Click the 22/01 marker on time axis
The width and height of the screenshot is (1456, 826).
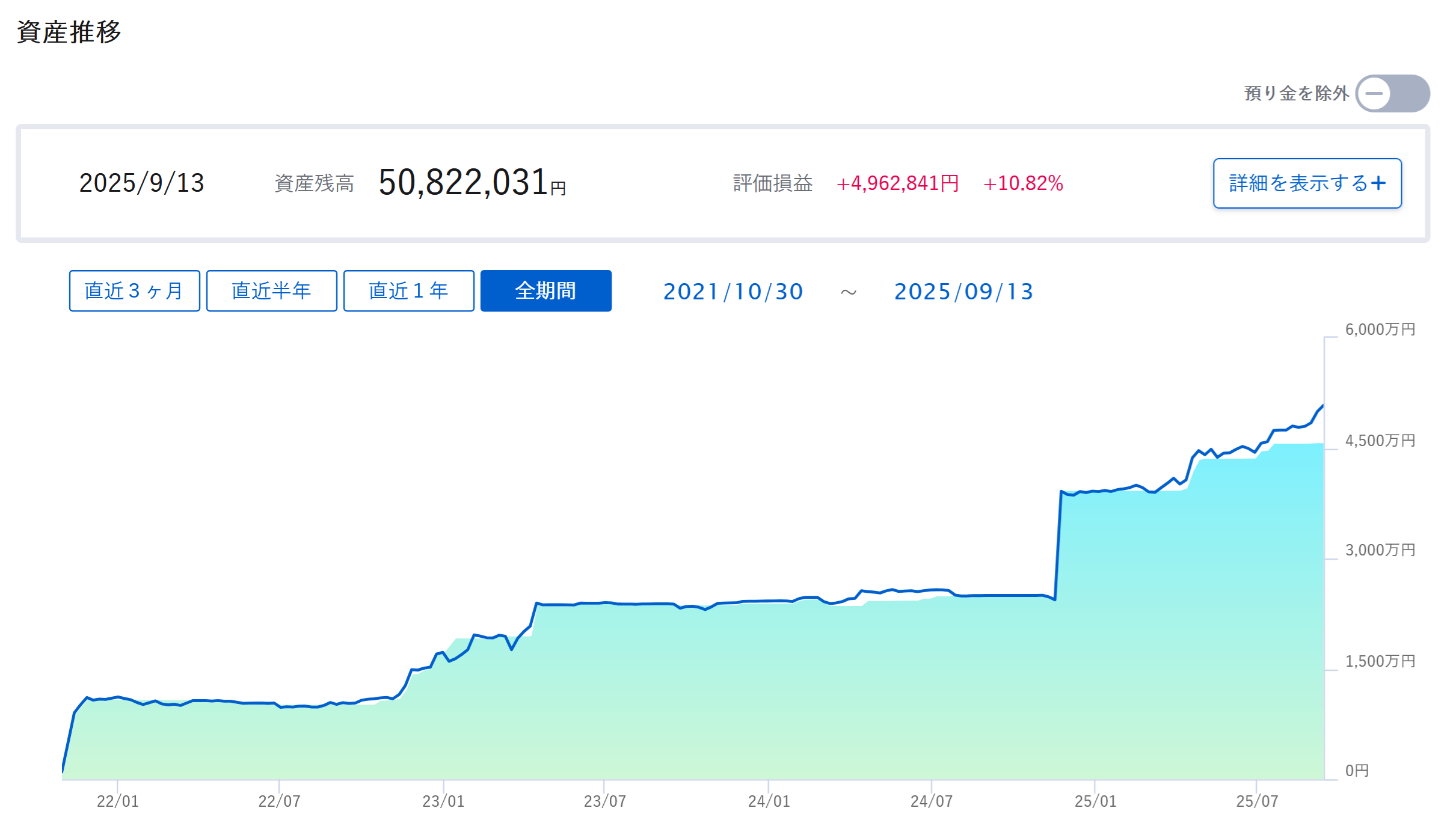tap(118, 801)
